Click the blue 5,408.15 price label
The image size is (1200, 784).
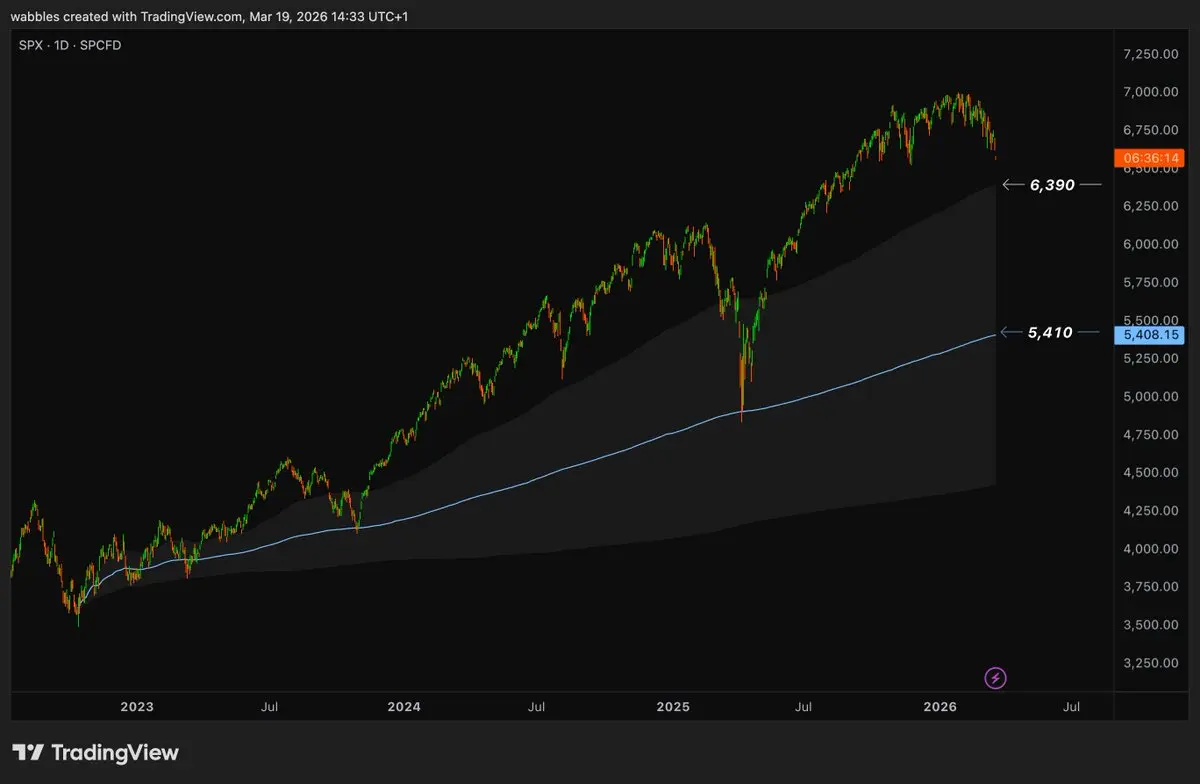click(x=1149, y=337)
